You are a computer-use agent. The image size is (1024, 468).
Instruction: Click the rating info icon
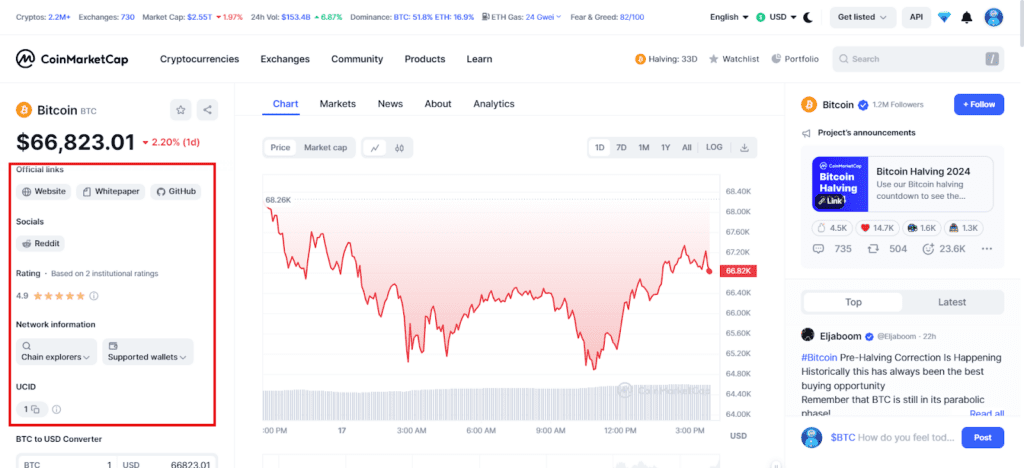[93, 296]
